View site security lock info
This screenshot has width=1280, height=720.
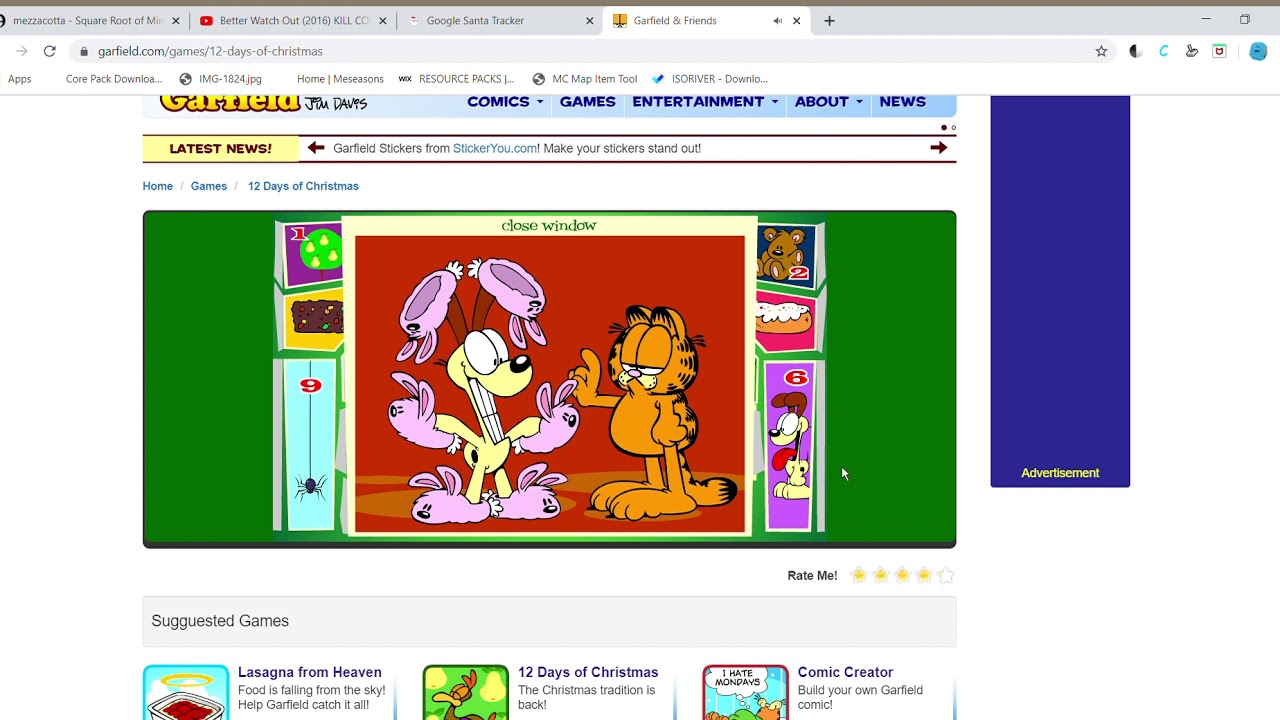(84, 51)
